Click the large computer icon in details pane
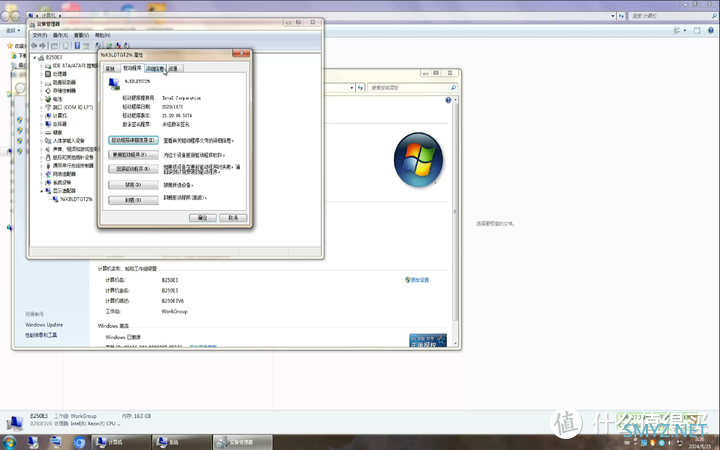This screenshot has width=720, height=450. (x=15, y=422)
